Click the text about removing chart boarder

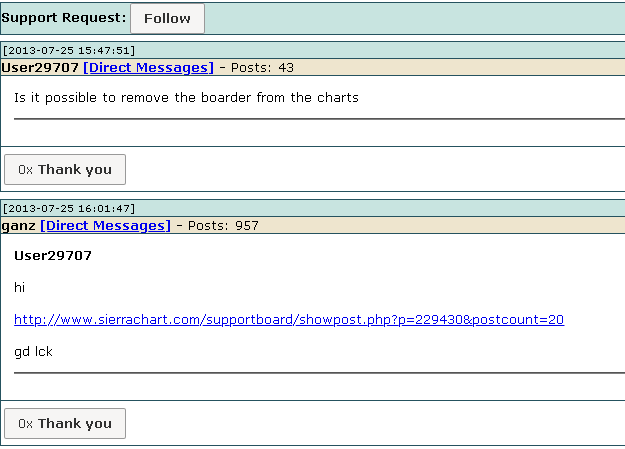pos(186,98)
